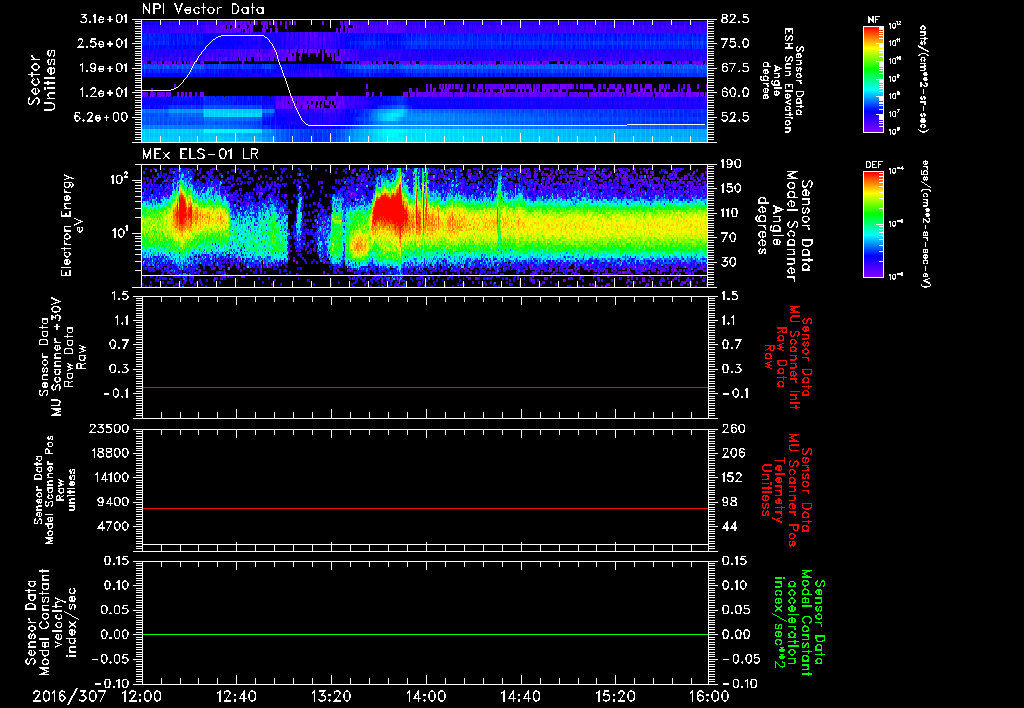Click the '18800' scanner position tick
The width and height of the screenshot is (1024, 708).
pos(111,453)
